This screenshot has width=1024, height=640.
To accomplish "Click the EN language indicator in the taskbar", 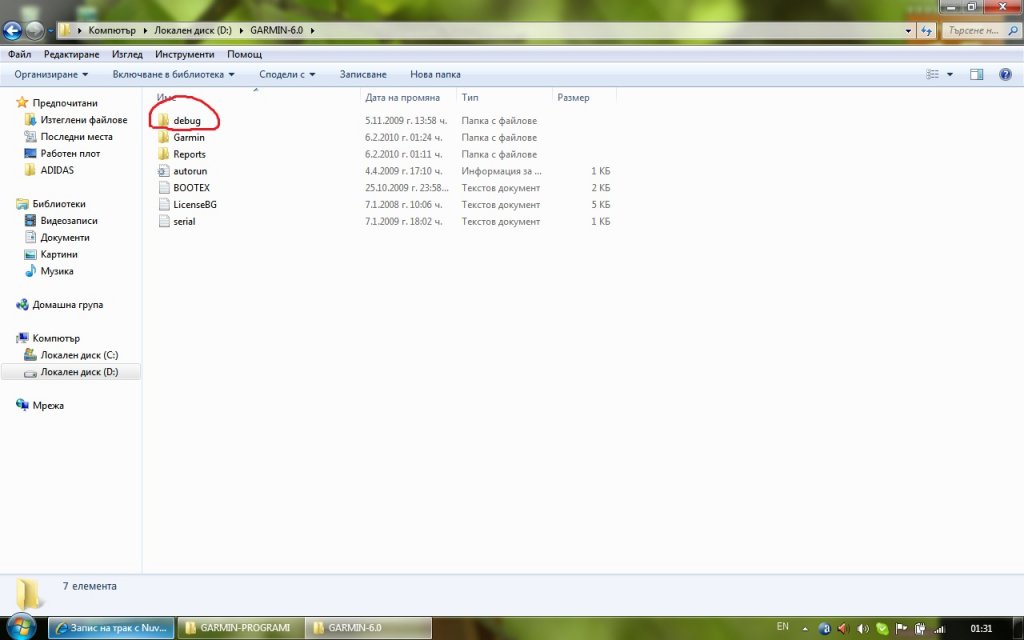I will (782, 627).
